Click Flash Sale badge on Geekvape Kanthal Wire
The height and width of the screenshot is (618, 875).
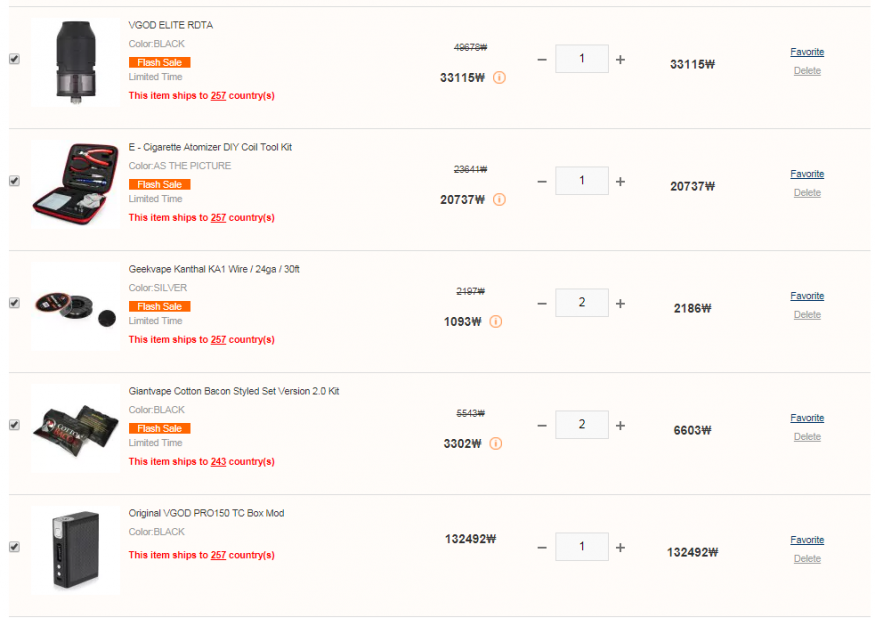point(159,306)
